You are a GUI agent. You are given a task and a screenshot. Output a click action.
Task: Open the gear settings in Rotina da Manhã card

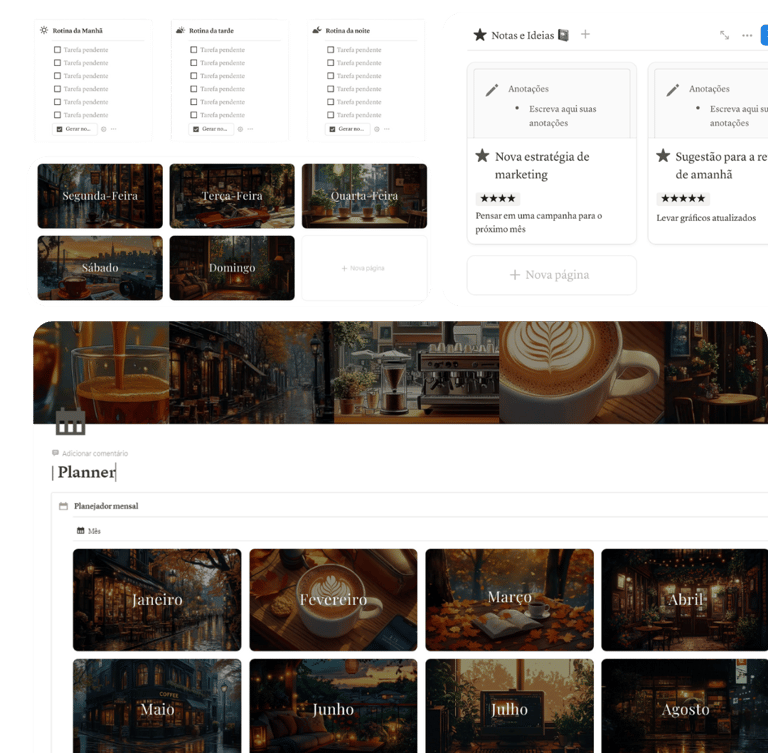point(103,129)
